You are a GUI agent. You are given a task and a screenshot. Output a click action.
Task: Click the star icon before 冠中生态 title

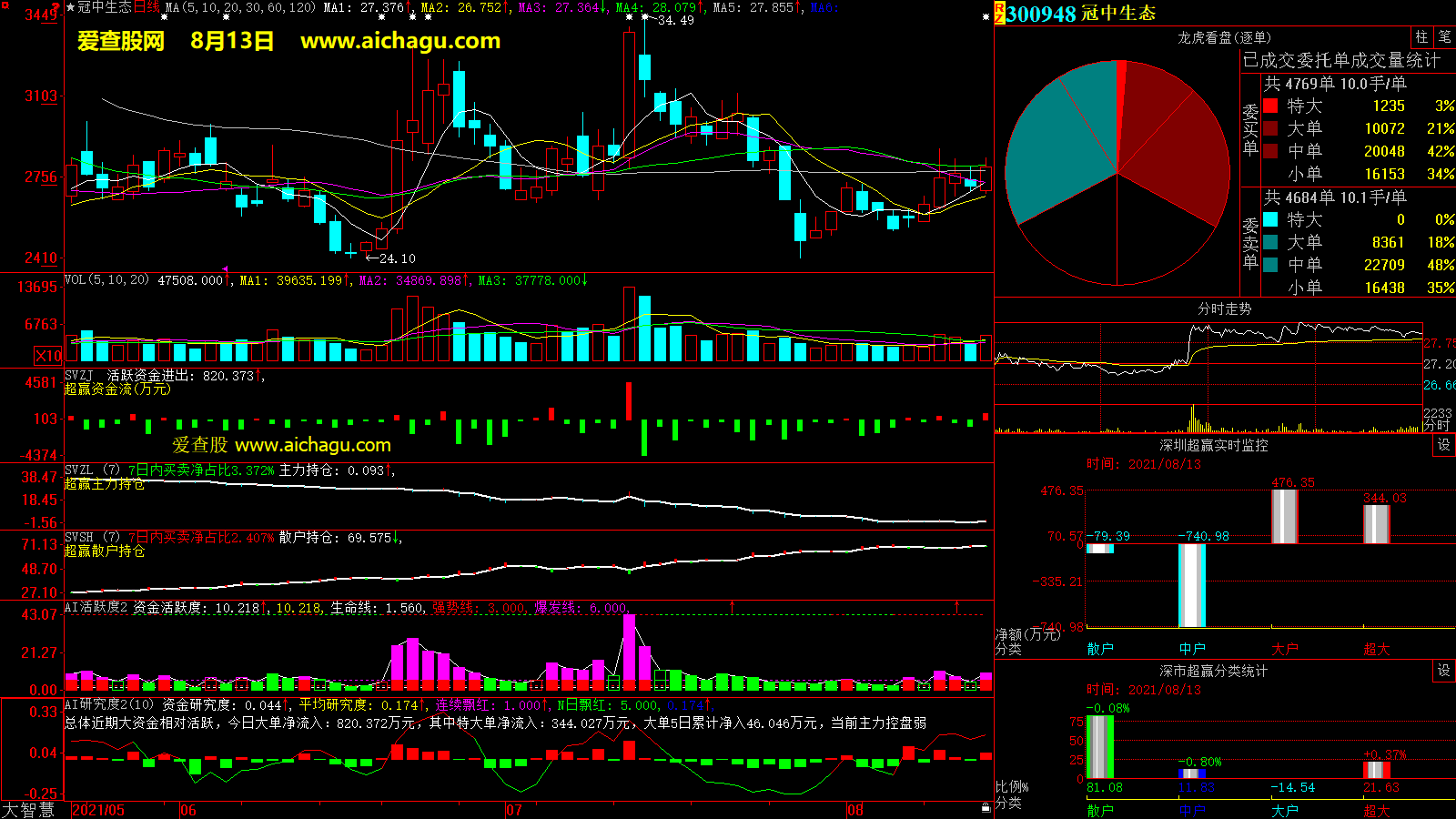coord(70,7)
